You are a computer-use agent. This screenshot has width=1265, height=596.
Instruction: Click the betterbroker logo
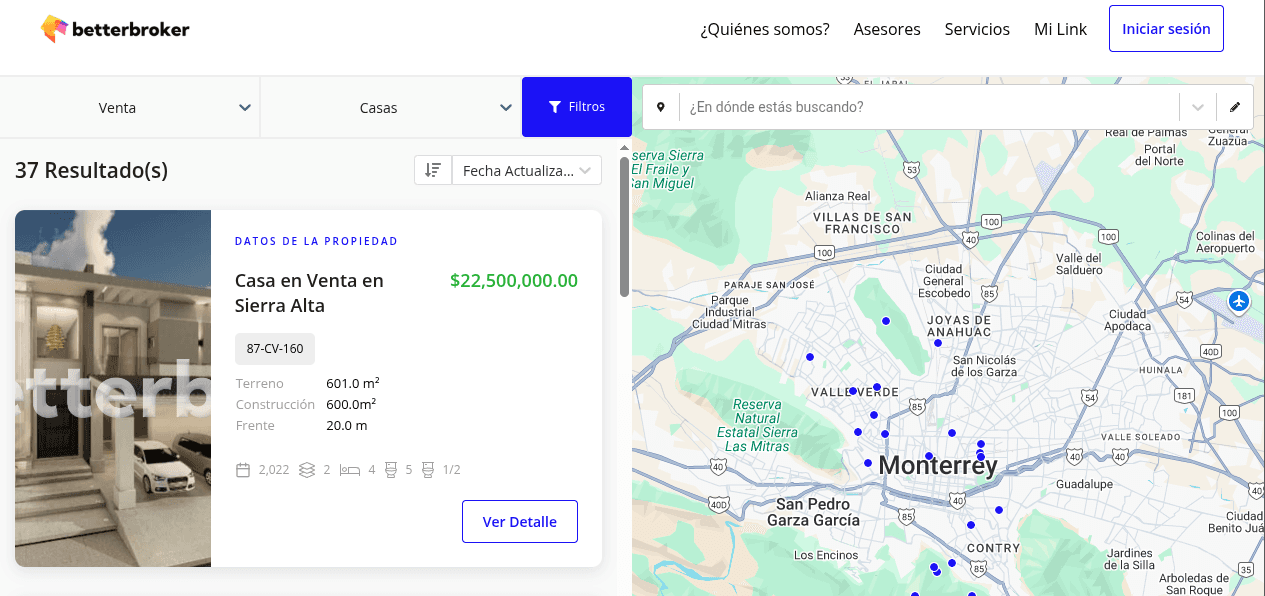[x=115, y=29]
